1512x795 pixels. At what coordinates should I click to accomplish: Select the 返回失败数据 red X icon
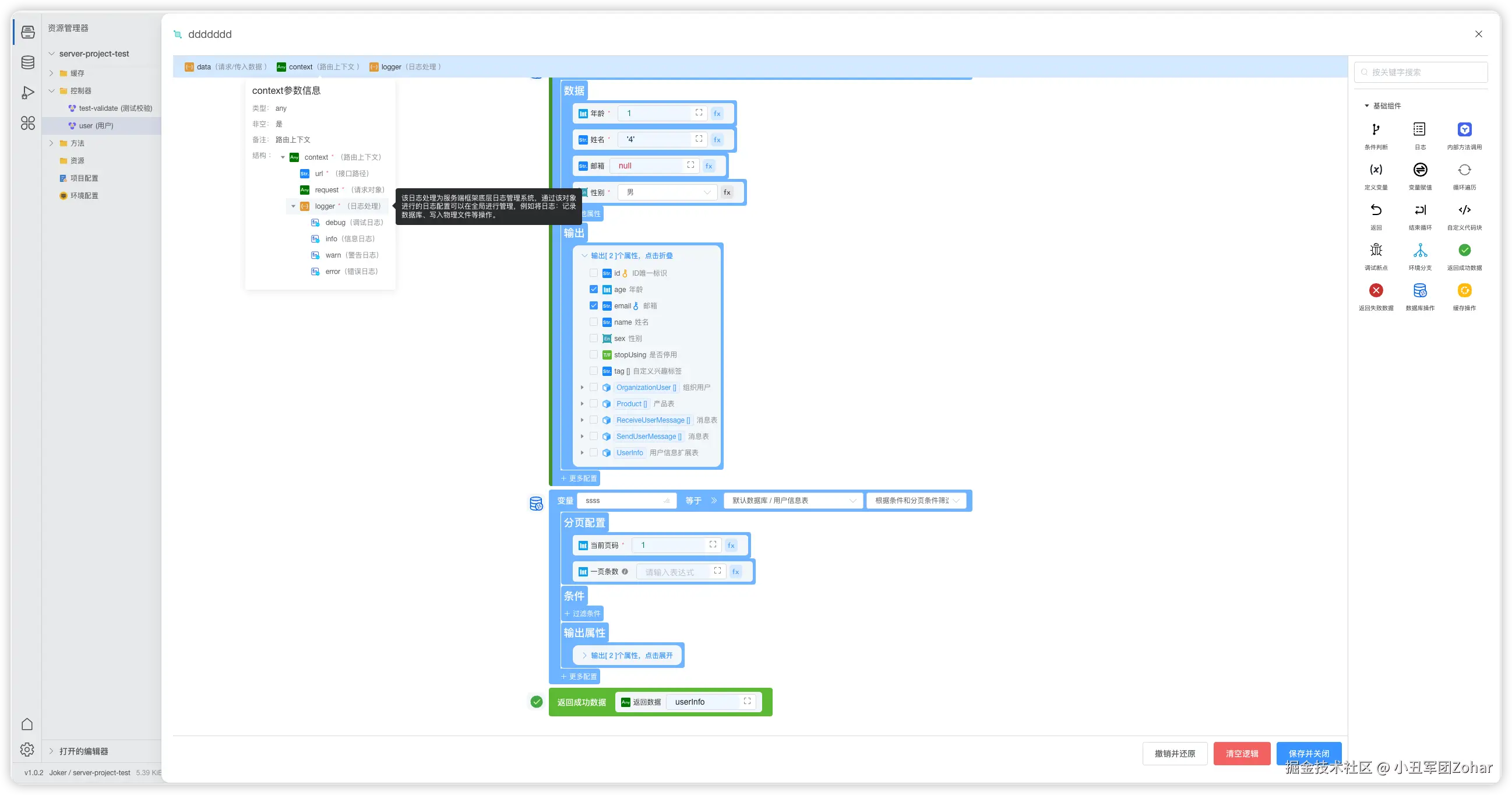(x=1375, y=291)
